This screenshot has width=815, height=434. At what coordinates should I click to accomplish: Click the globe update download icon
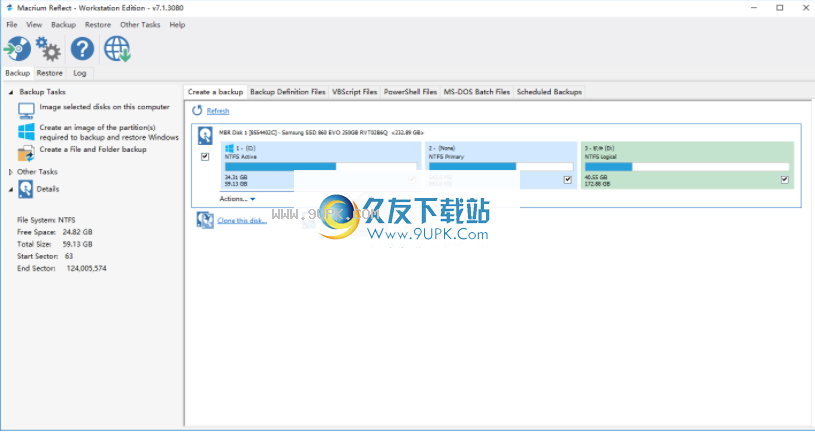point(117,49)
